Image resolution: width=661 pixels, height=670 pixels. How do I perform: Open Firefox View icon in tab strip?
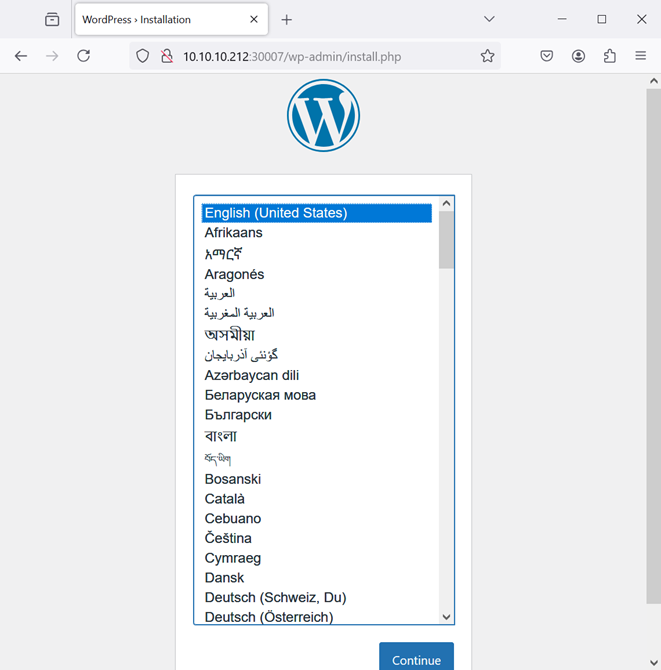pyautogui.click(x=52, y=20)
